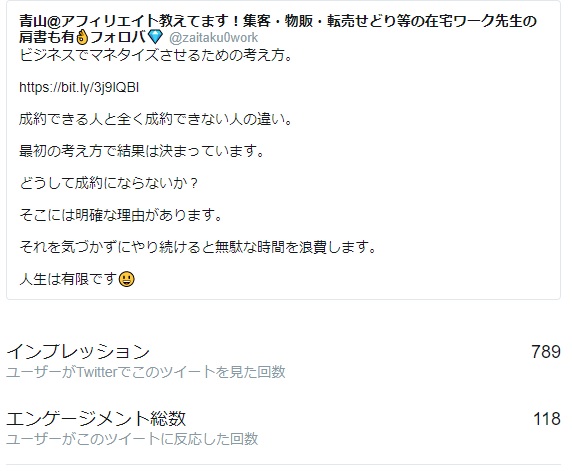Select the エンゲージメント総数 metric label
The image size is (572, 471).
(96, 418)
